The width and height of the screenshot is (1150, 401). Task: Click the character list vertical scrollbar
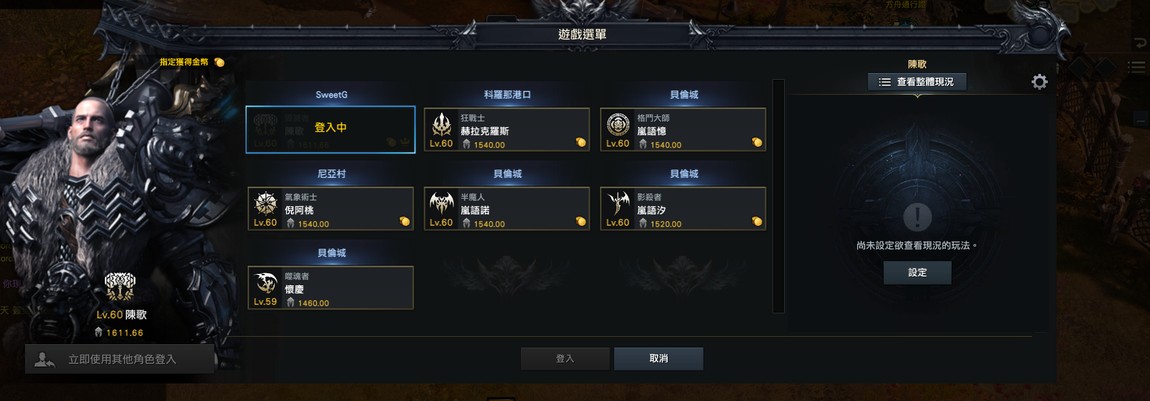779,196
